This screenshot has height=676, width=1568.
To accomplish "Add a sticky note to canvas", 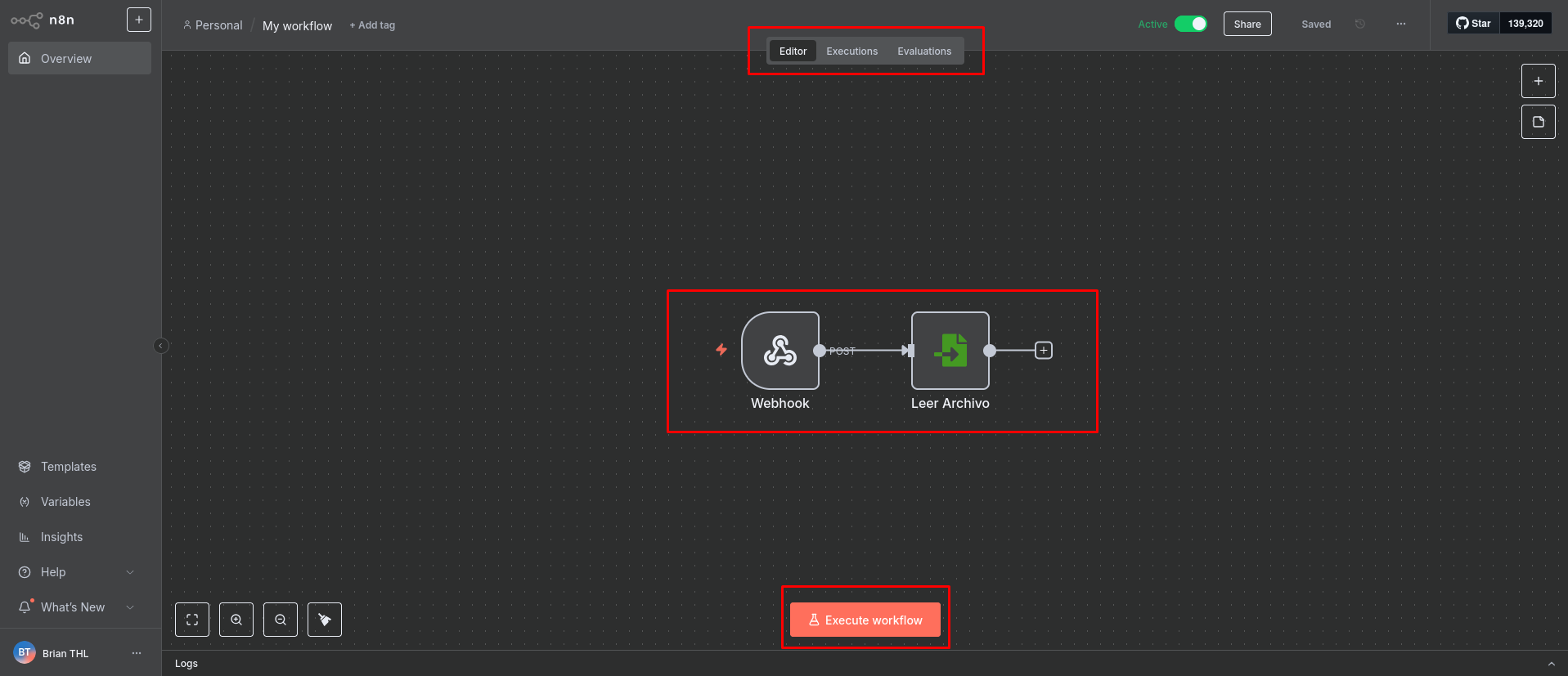I will (x=1538, y=122).
